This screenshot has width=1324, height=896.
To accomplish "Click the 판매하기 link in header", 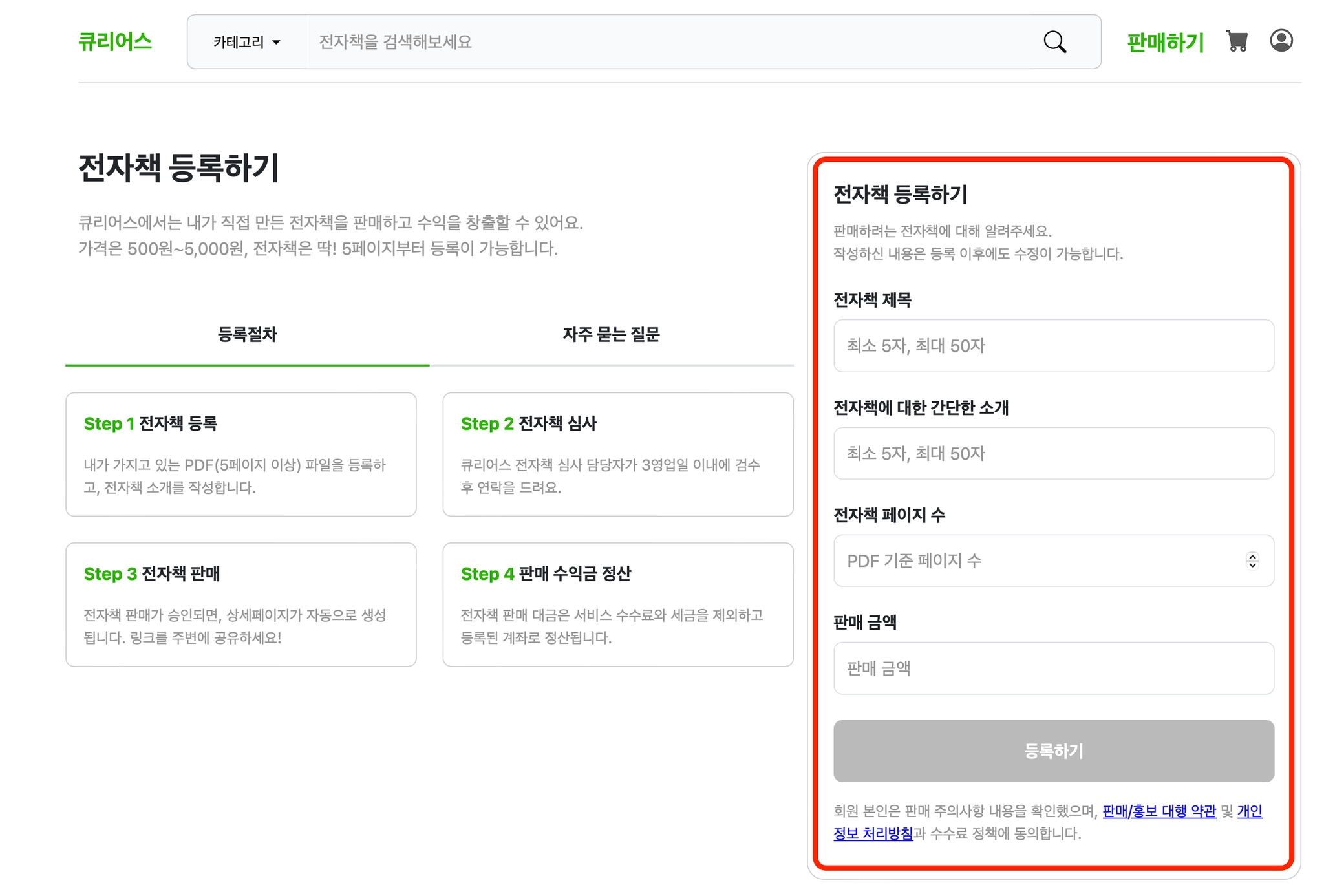I will (x=1165, y=43).
